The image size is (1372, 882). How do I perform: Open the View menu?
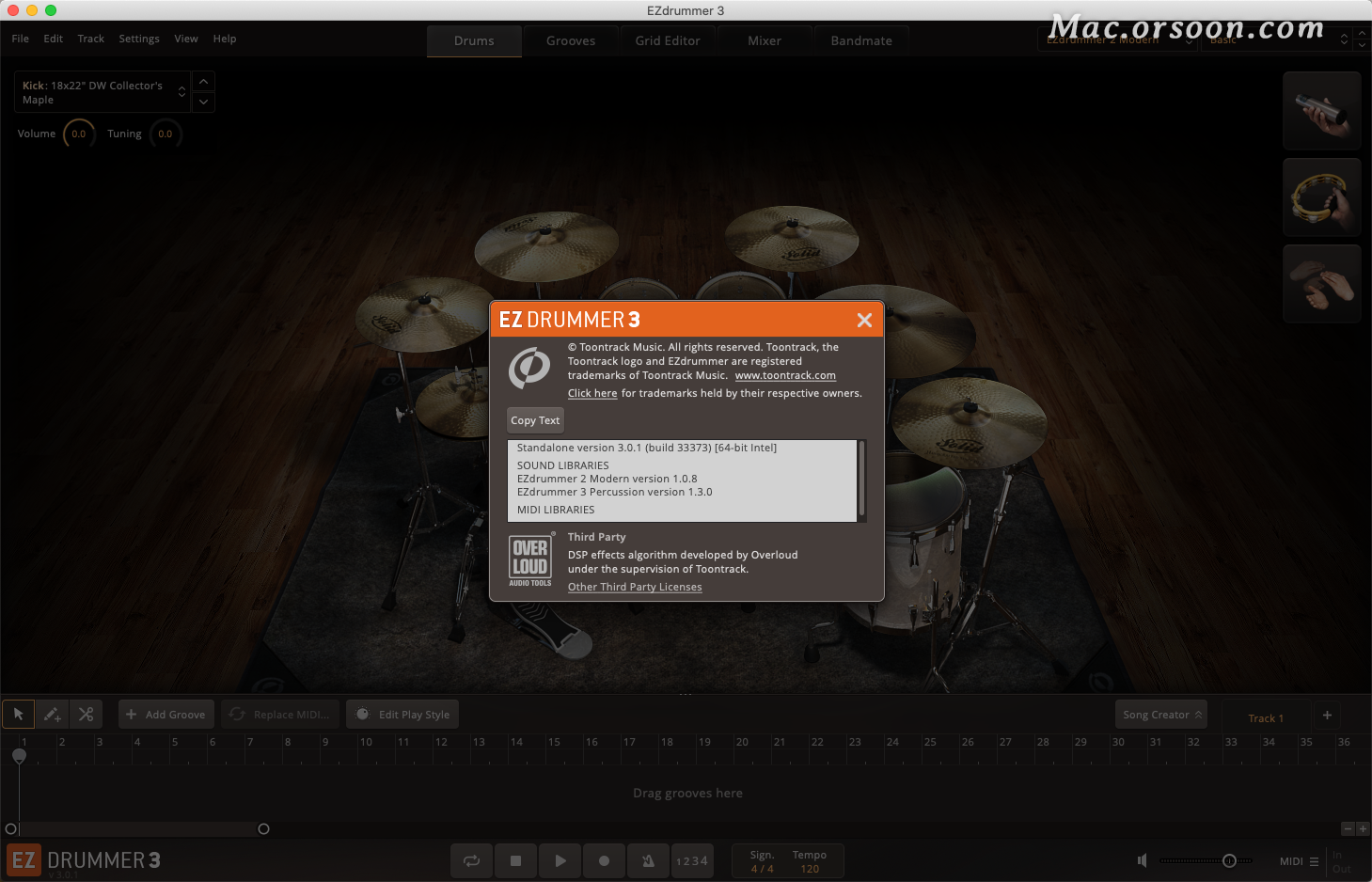point(186,39)
